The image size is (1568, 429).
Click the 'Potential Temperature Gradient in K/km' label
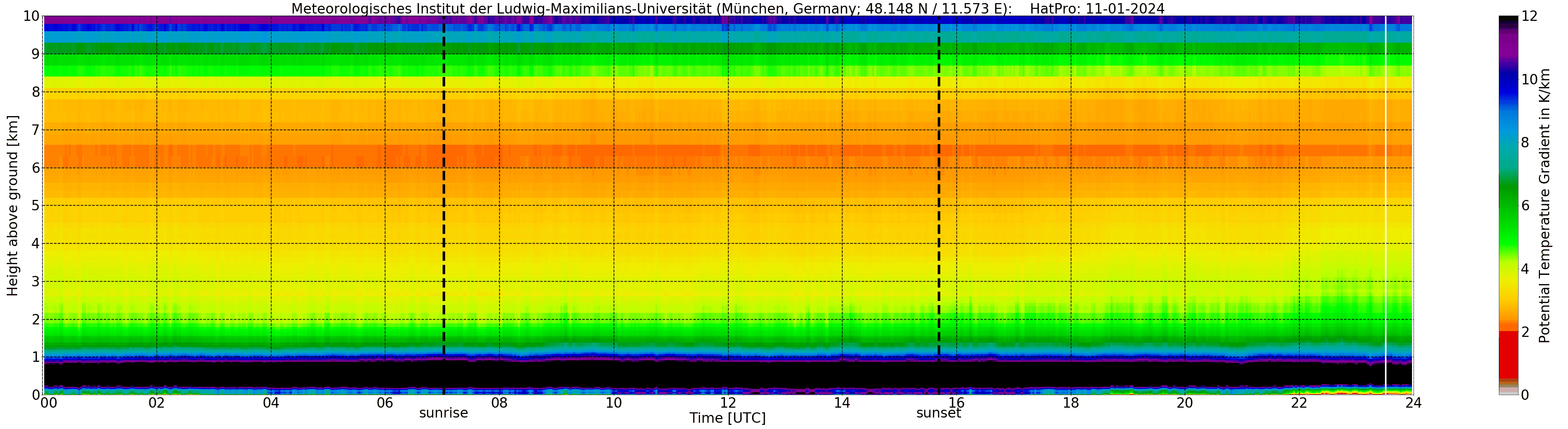click(1544, 205)
